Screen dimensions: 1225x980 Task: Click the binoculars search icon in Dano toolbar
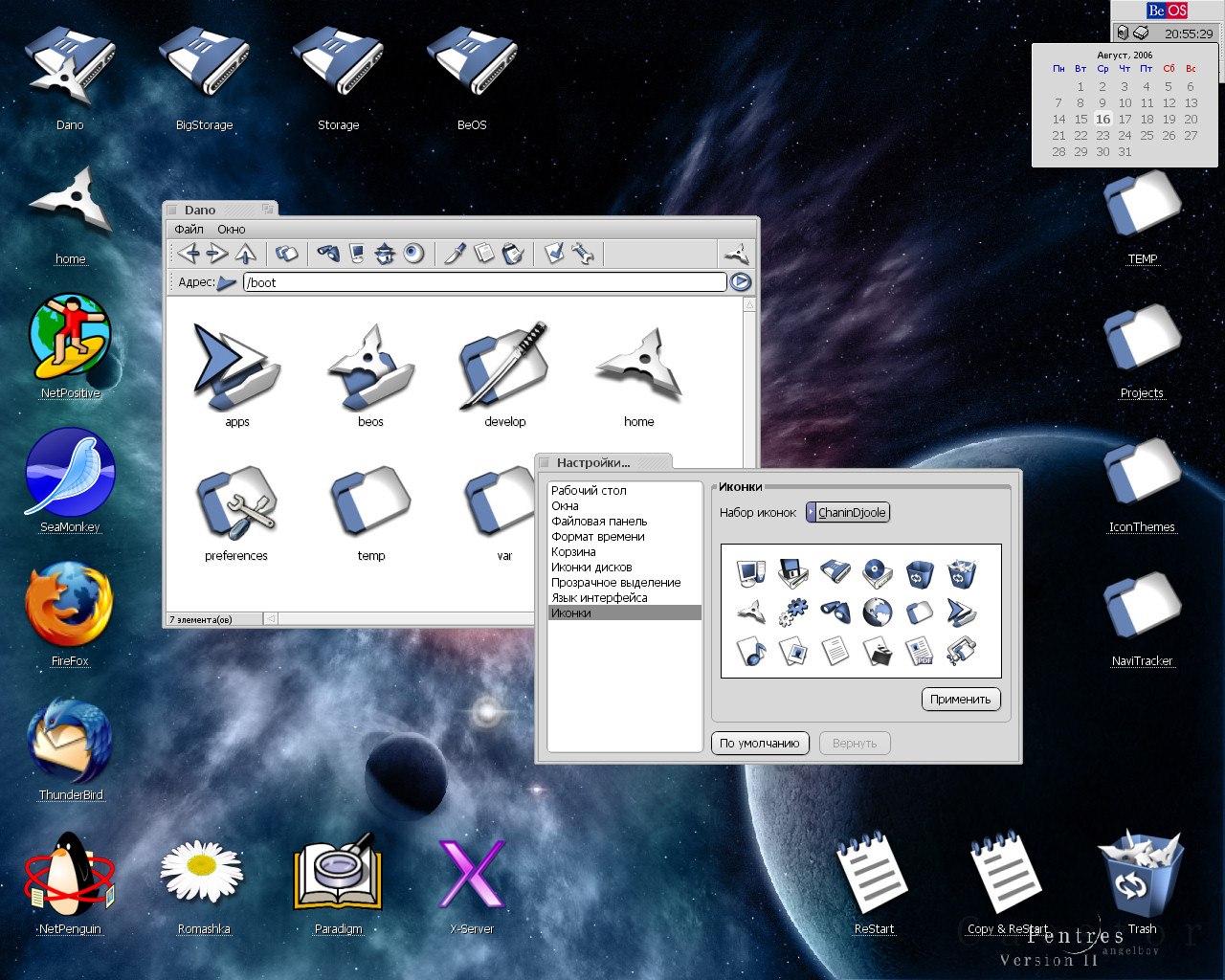point(328,254)
